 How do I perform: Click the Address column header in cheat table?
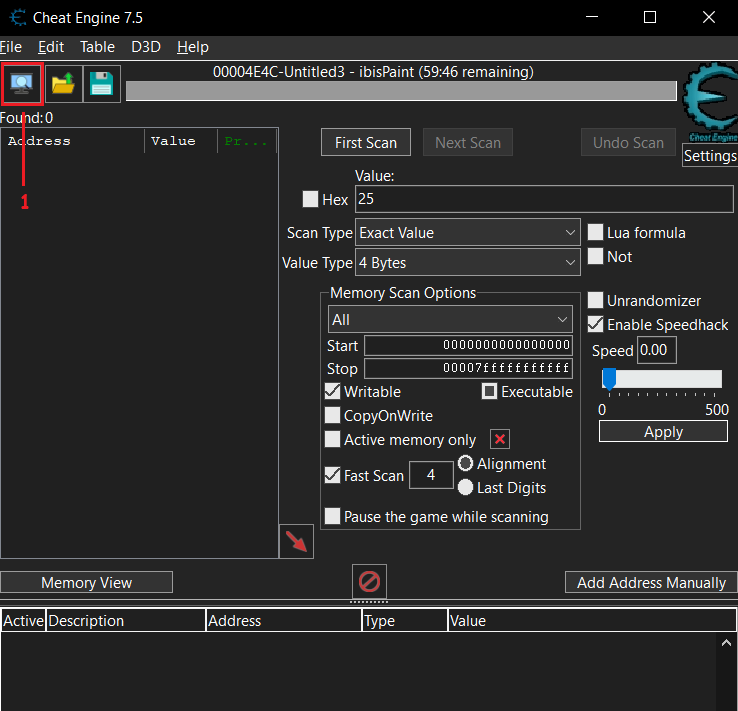click(284, 621)
